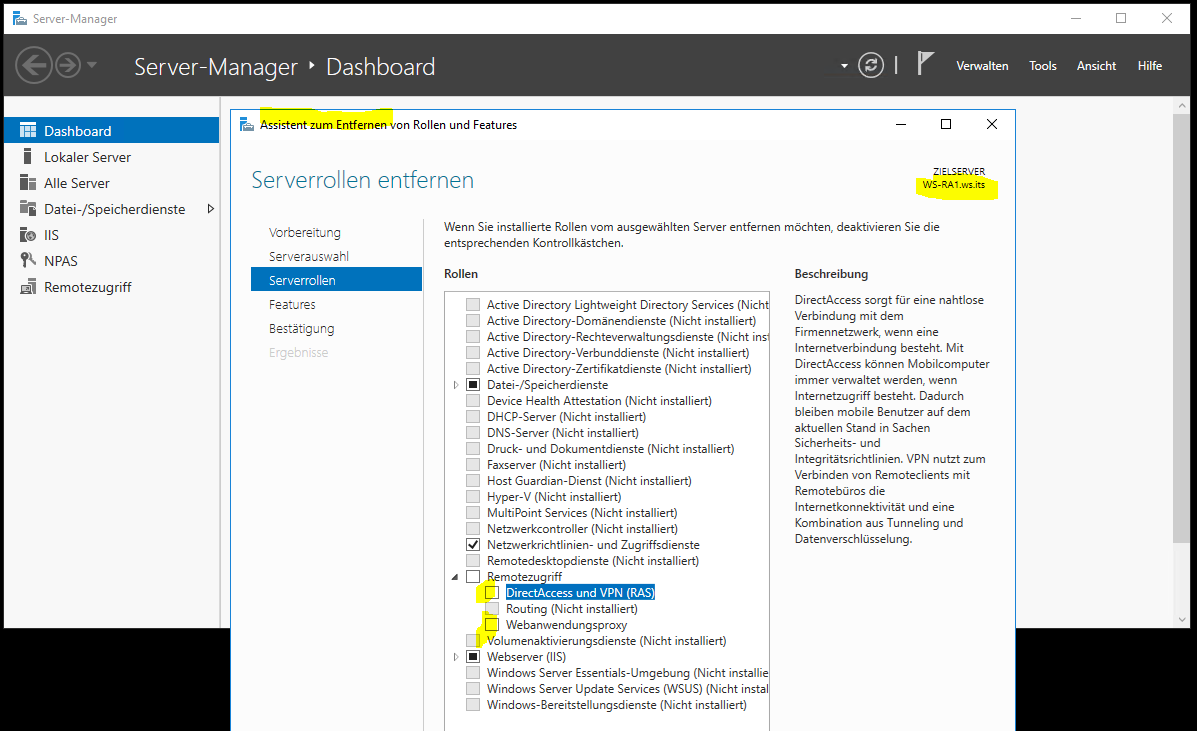Click the Remotezugriff sidebar icon
The width and height of the screenshot is (1197, 731).
pos(27,287)
